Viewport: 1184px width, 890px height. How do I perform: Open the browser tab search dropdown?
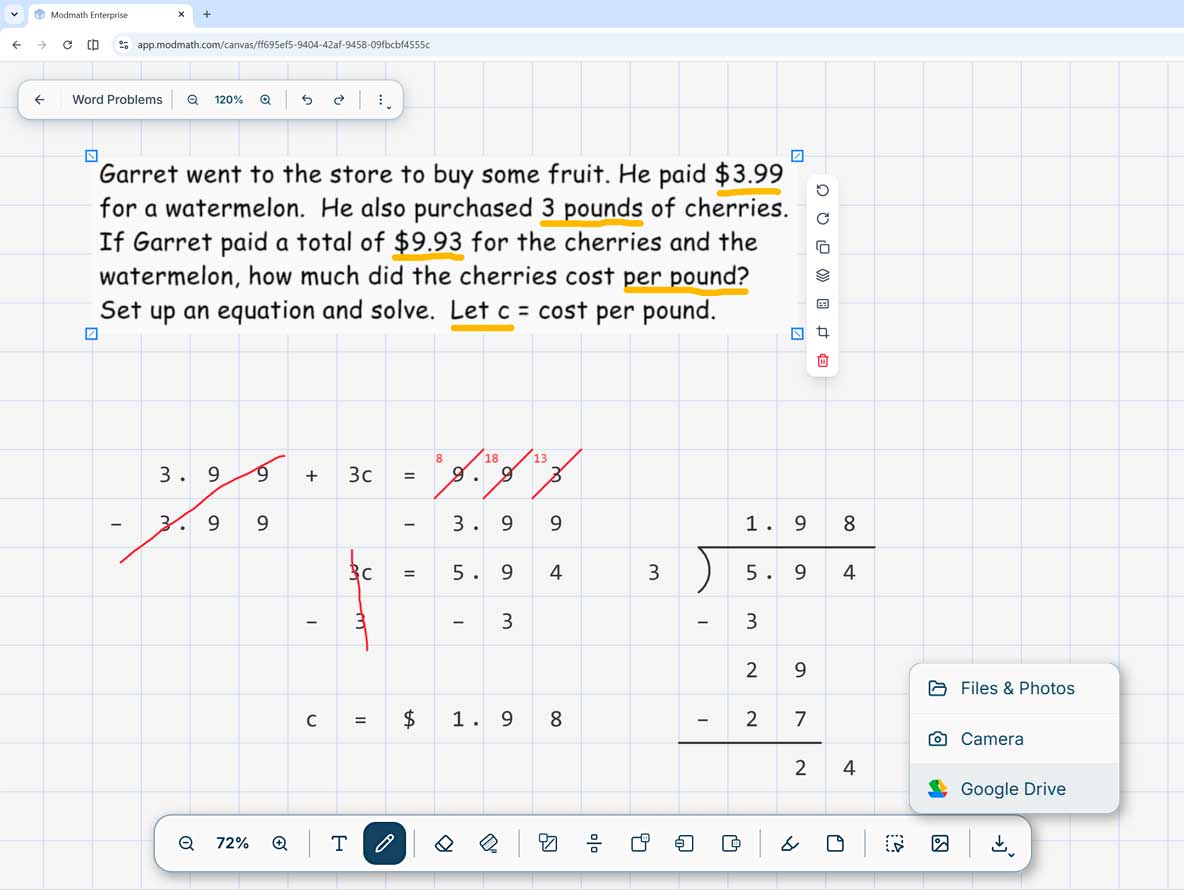[x=14, y=14]
